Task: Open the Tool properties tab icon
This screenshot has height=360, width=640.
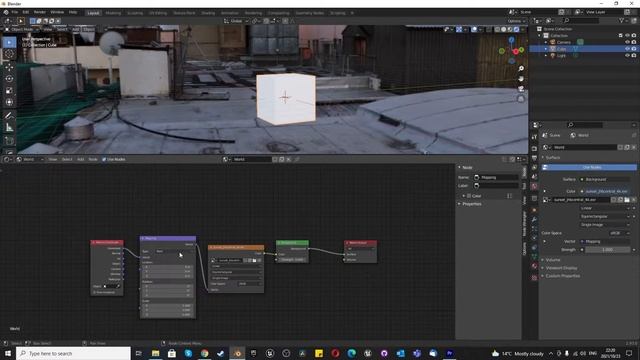Action: [x=534, y=137]
